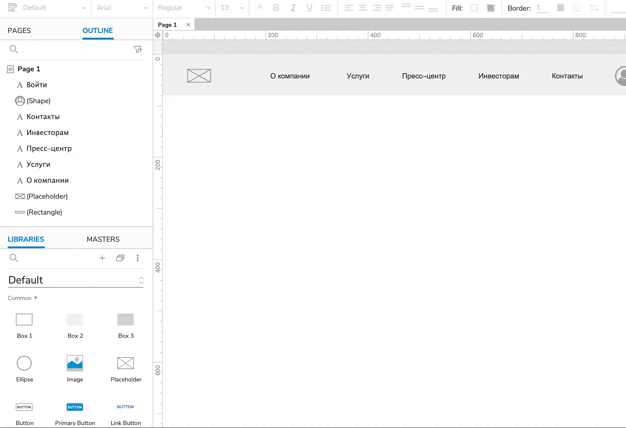Select the О компании item in outline

pyautogui.click(x=48, y=180)
